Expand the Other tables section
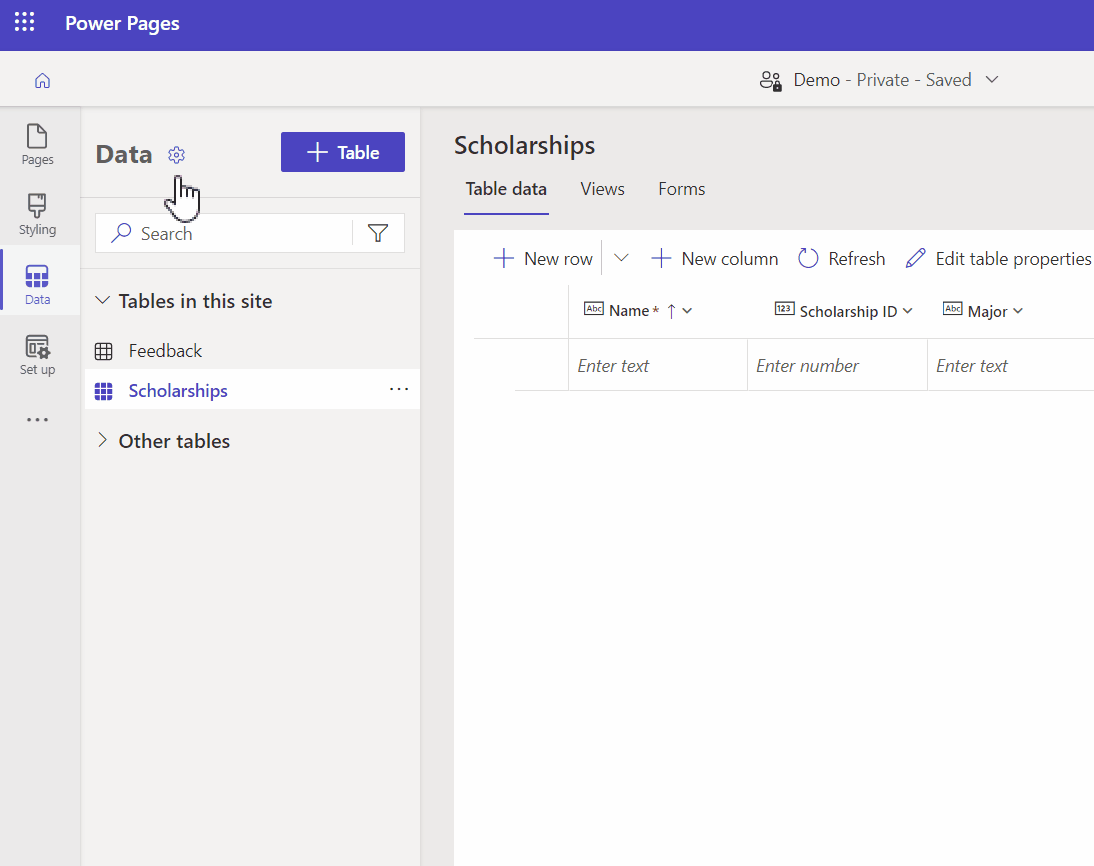Viewport: 1094px width, 866px height. pyautogui.click(x=102, y=440)
